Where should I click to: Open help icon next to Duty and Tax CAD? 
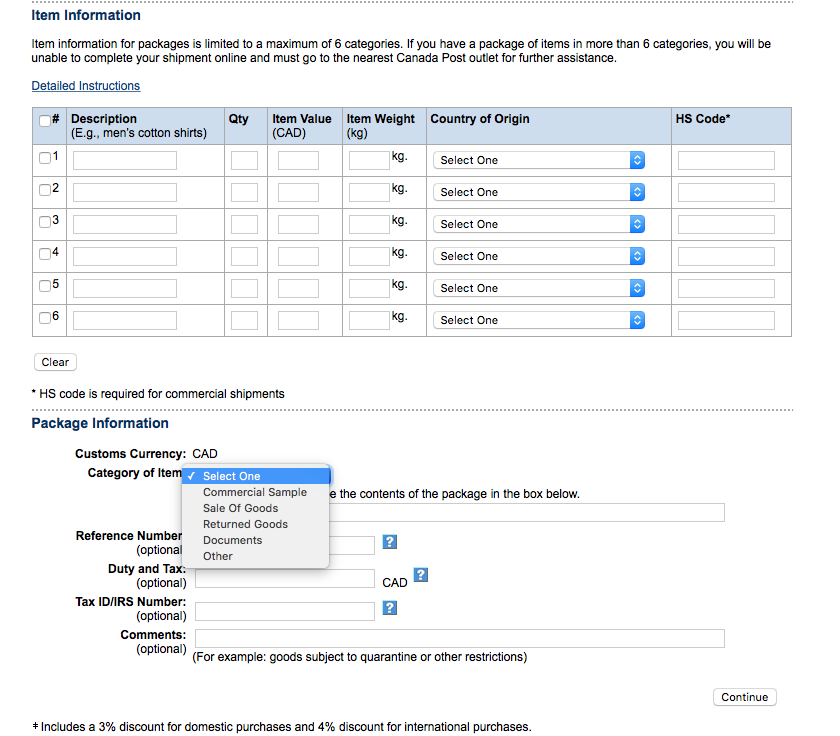(x=421, y=575)
